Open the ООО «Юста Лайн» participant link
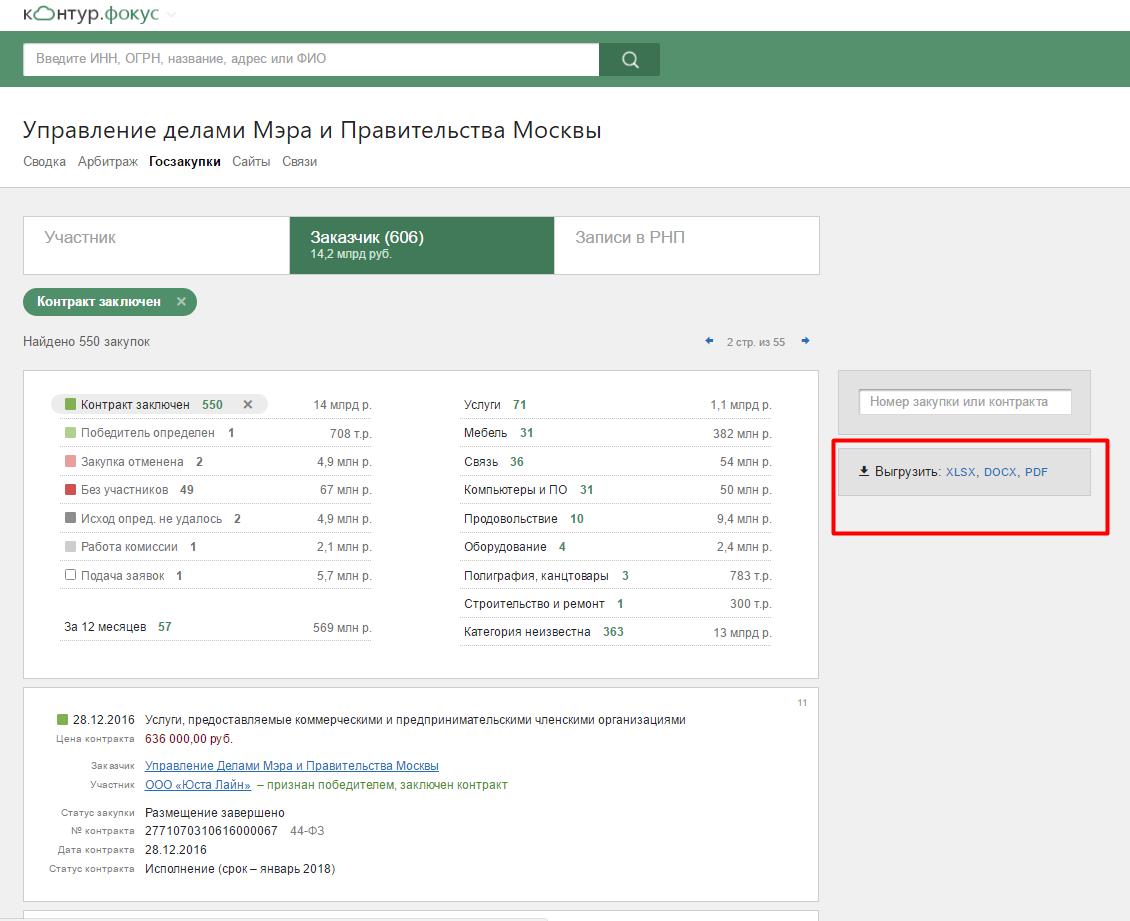This screenshot has height=921, width=1130. pos(198,785)
